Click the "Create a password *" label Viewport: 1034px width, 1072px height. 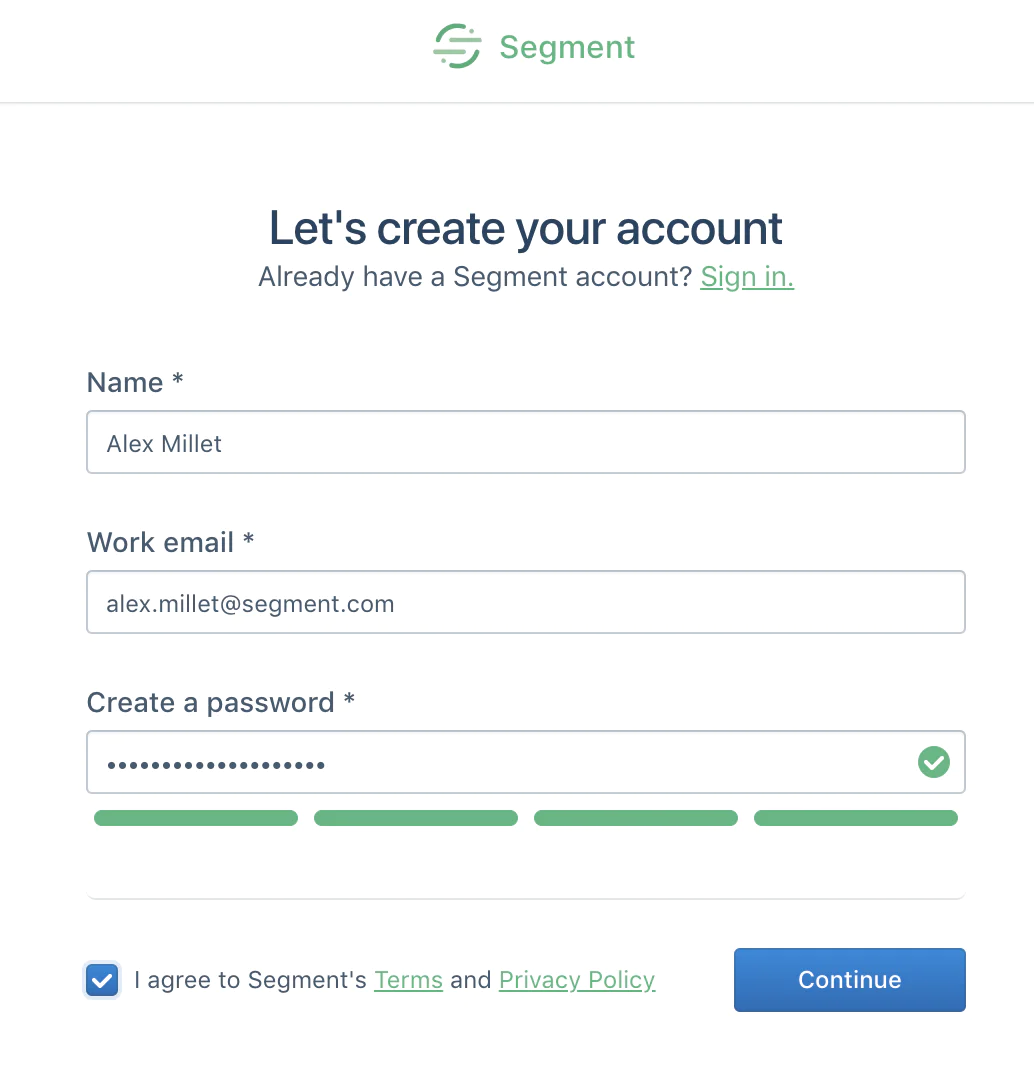click(220, 702)
